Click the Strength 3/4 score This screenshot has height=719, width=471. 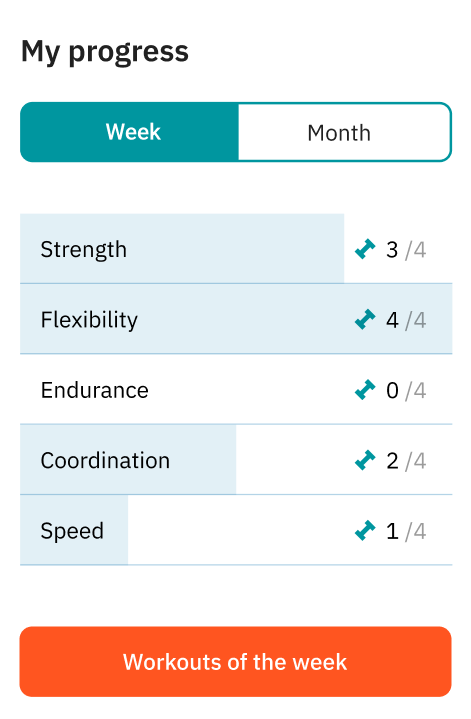(406, 250)
